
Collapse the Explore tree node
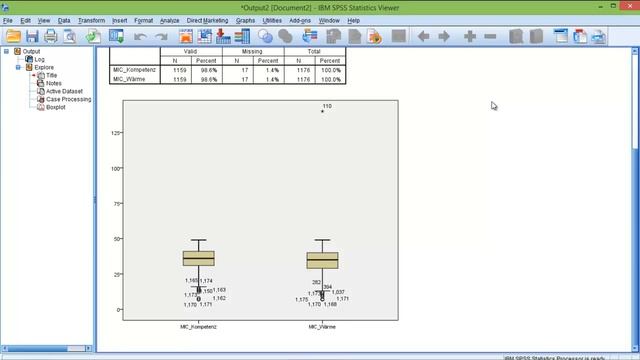(x=18, y=67)
